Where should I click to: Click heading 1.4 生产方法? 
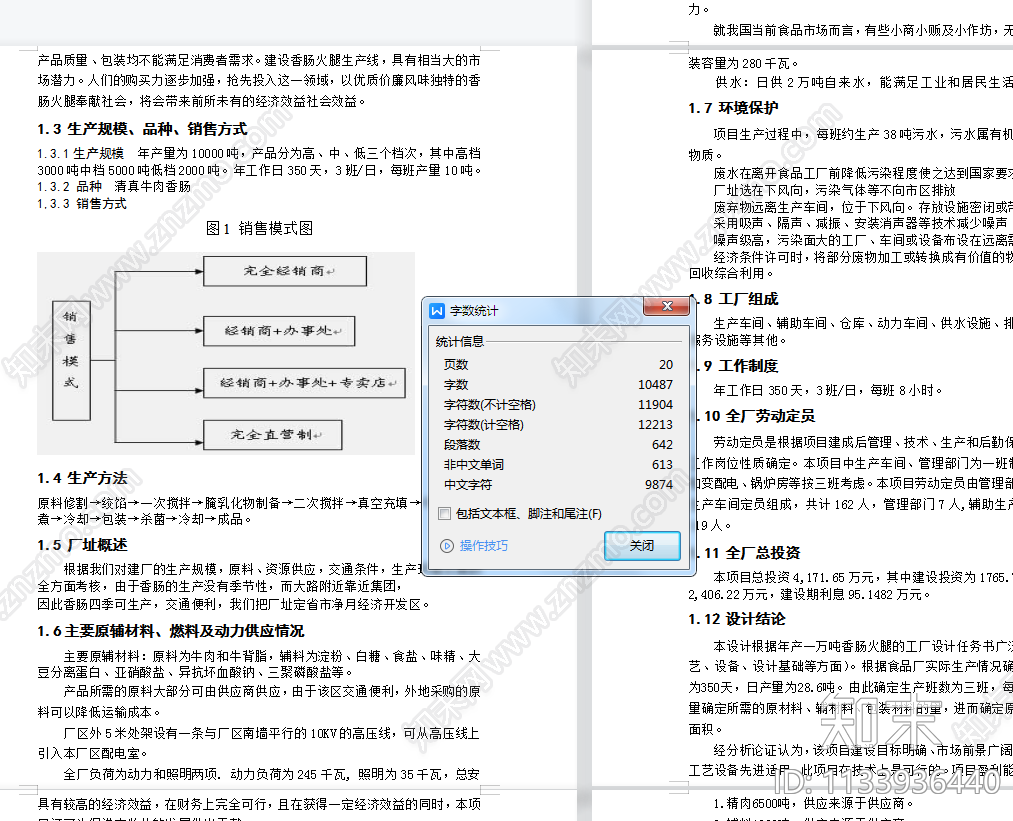pyautogui.click(x=82, y=478)
